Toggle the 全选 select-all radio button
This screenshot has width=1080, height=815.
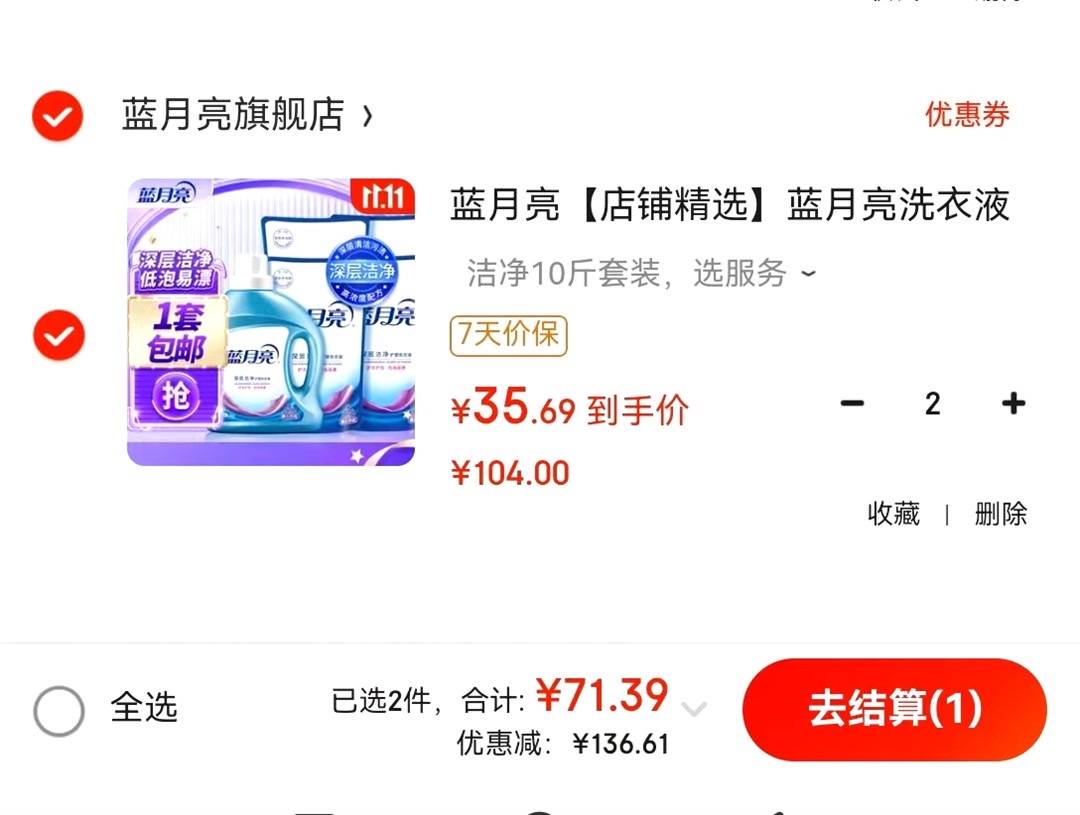[x=59, y=711]
